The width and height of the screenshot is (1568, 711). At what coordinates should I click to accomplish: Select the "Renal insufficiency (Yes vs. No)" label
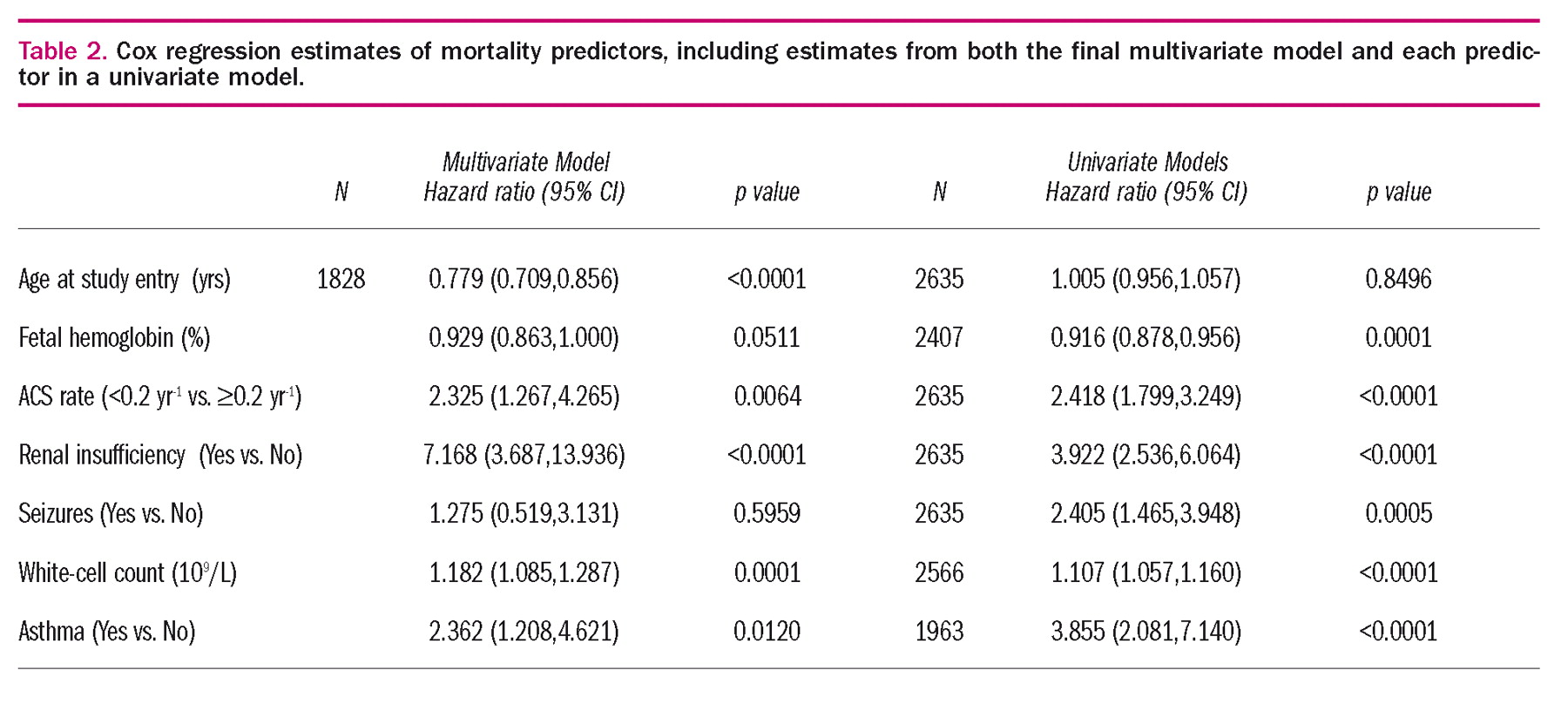(160, 455)
